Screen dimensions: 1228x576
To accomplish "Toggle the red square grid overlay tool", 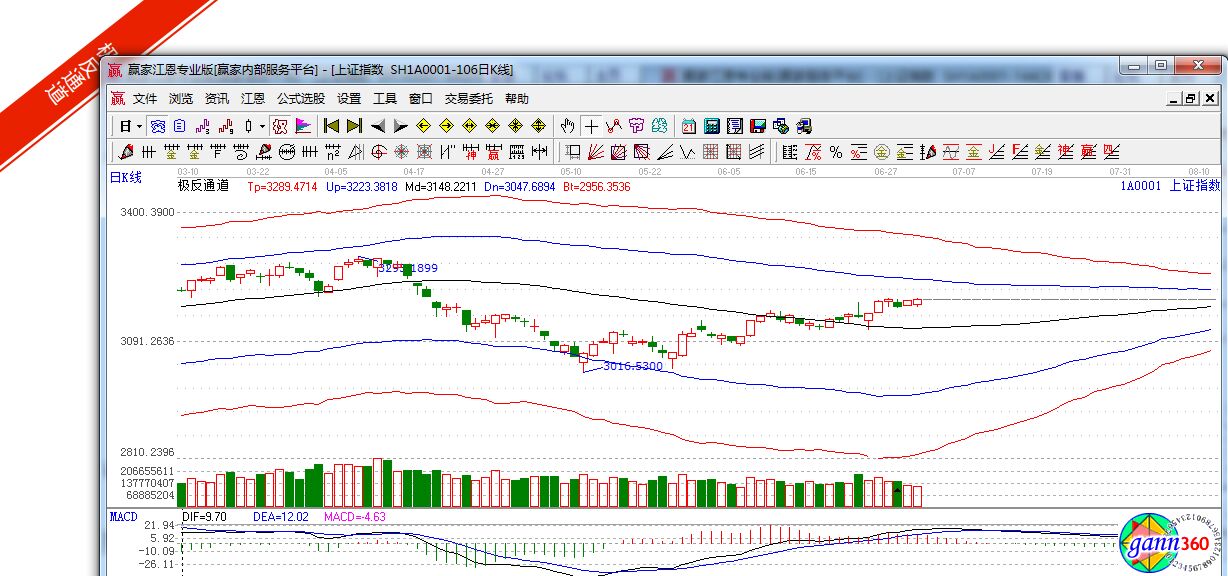I will pos(711,152).
